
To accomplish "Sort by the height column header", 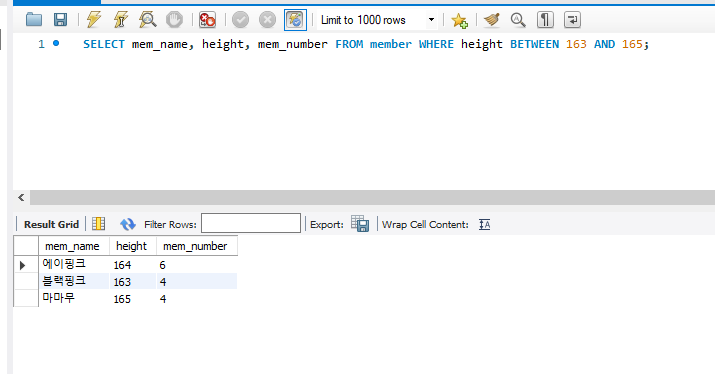I will (133, 246).
